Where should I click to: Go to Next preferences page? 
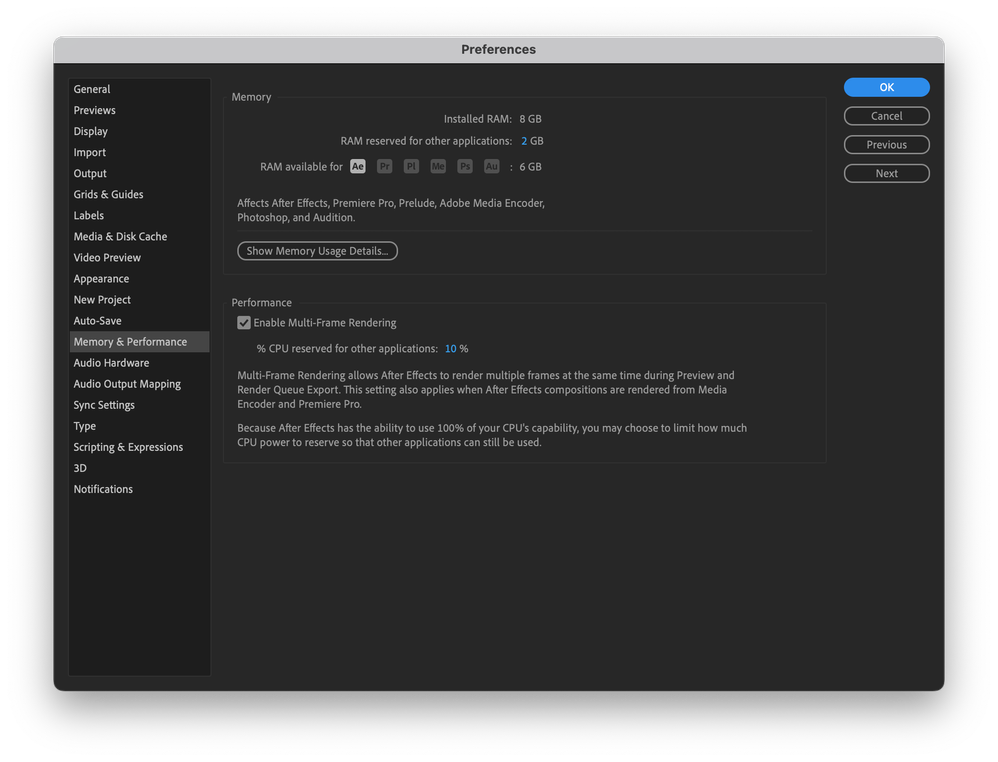[x=887, y=173]
